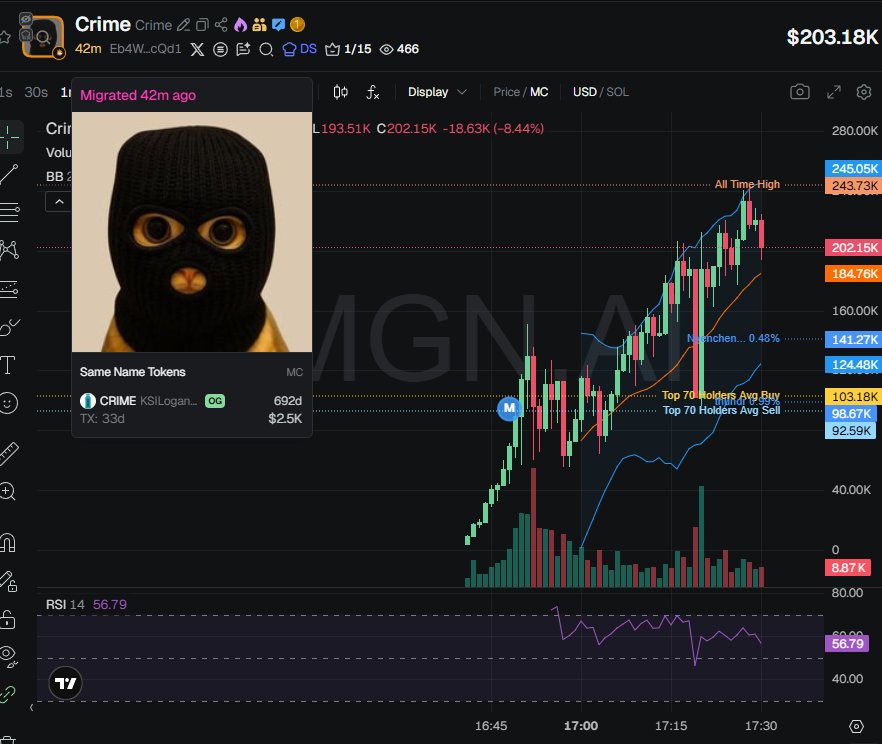
Task: Click the RSI 14 indicator label
Action: [65, 605]
